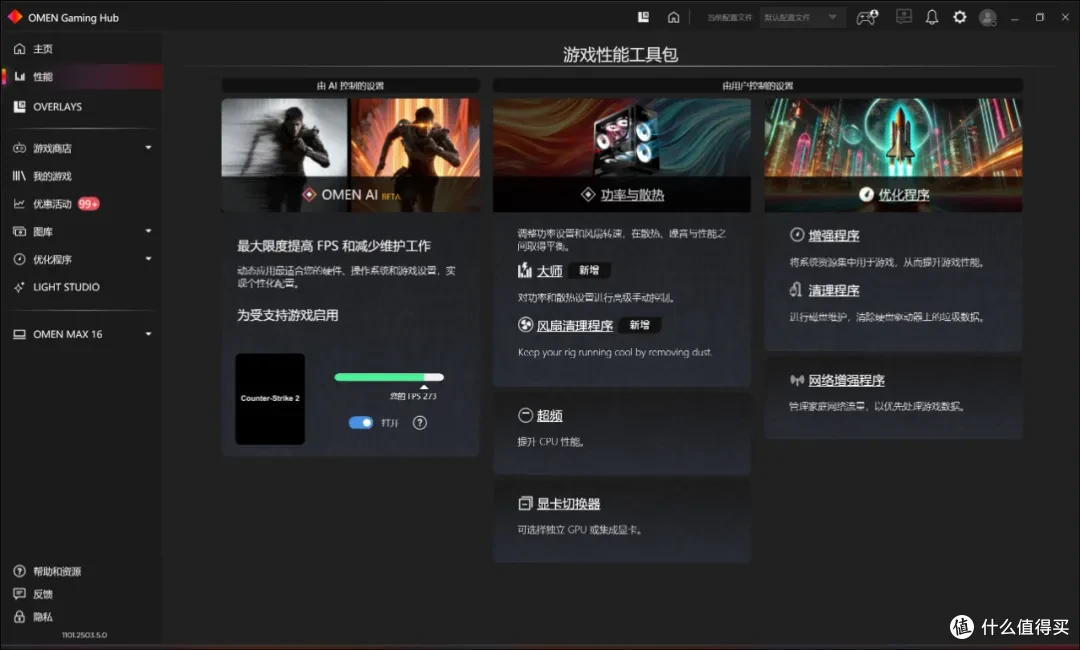This screenshot has height=650, width=1080.
Task: Open 优化程序 in sidebar
Action: coord(52,260)
